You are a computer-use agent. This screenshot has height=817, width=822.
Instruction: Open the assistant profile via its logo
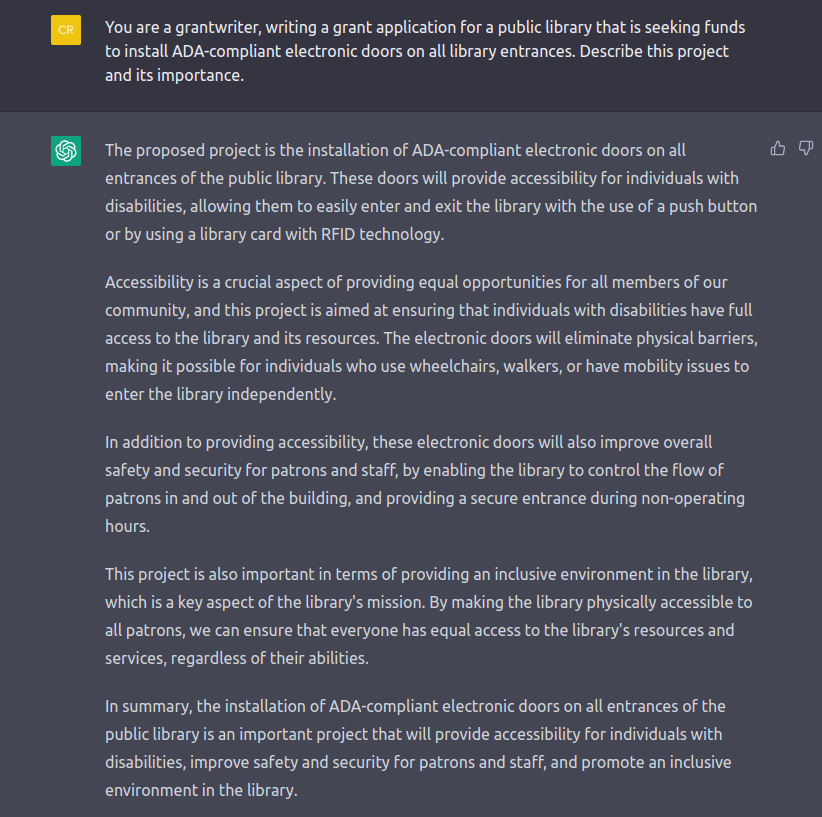coord(65,151)
